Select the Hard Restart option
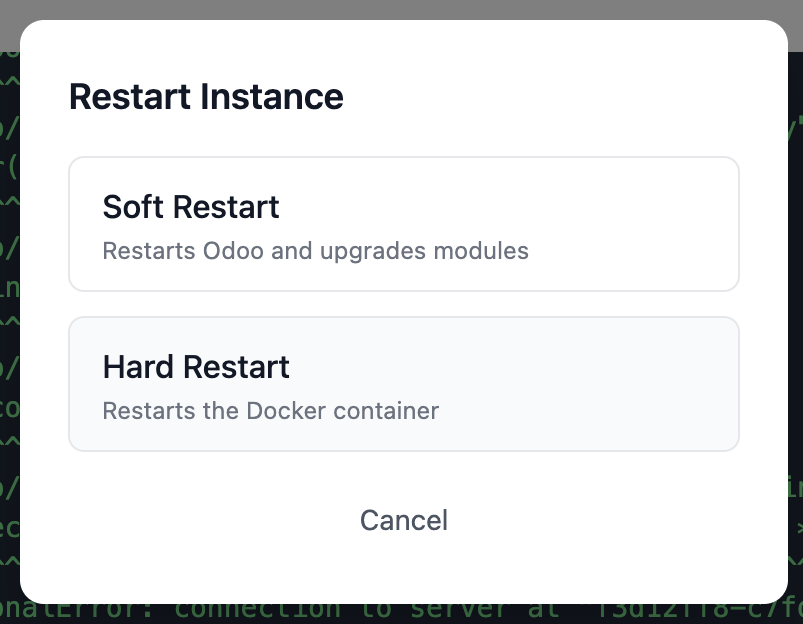Image resolution: width=803 pixels, height=624 pixels. click(x=403, y=384)
